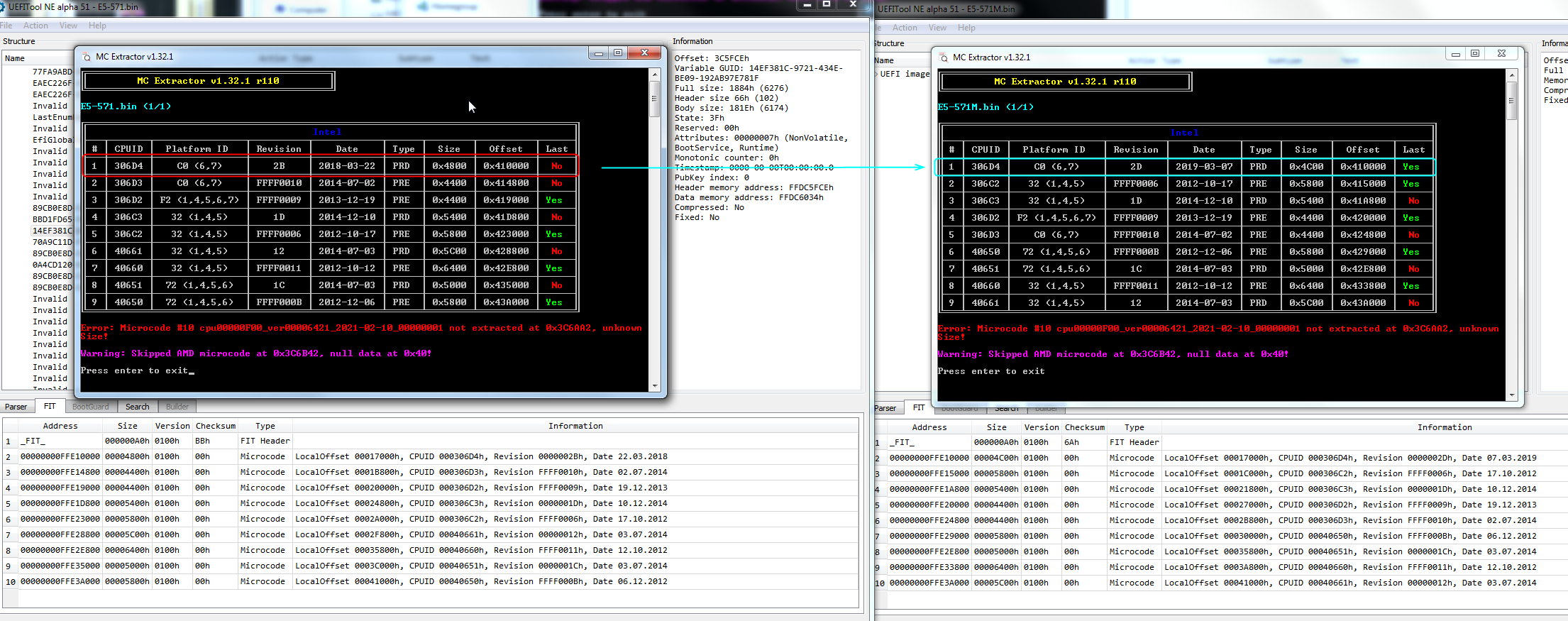
Task: Open Action menu in E5-571.bin UEFITool window
Action: 35,26
